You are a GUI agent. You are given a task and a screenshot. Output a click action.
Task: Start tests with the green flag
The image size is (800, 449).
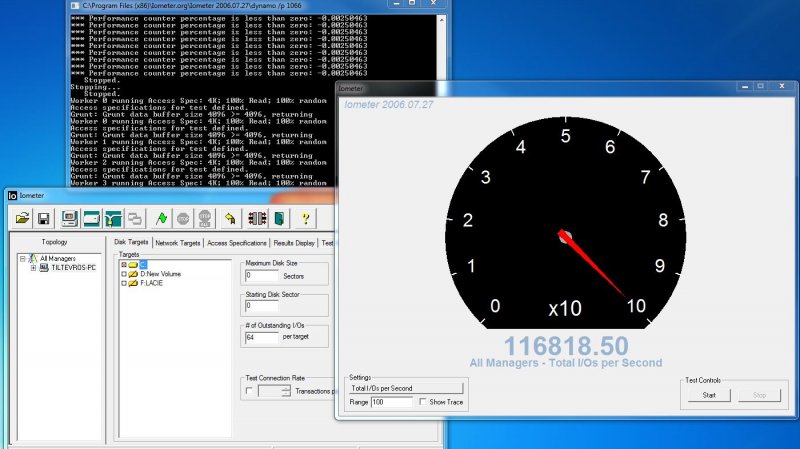162,219
